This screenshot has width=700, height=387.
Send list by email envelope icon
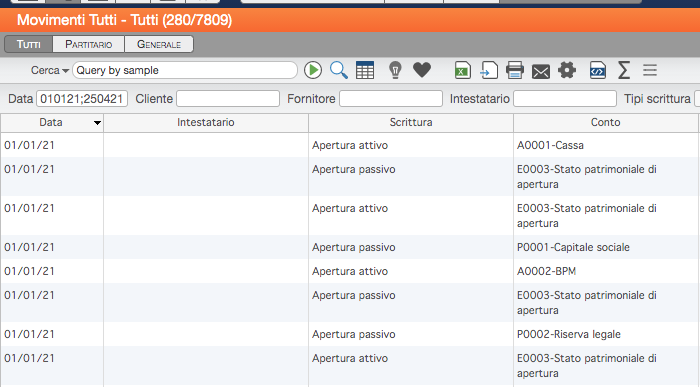541,71
